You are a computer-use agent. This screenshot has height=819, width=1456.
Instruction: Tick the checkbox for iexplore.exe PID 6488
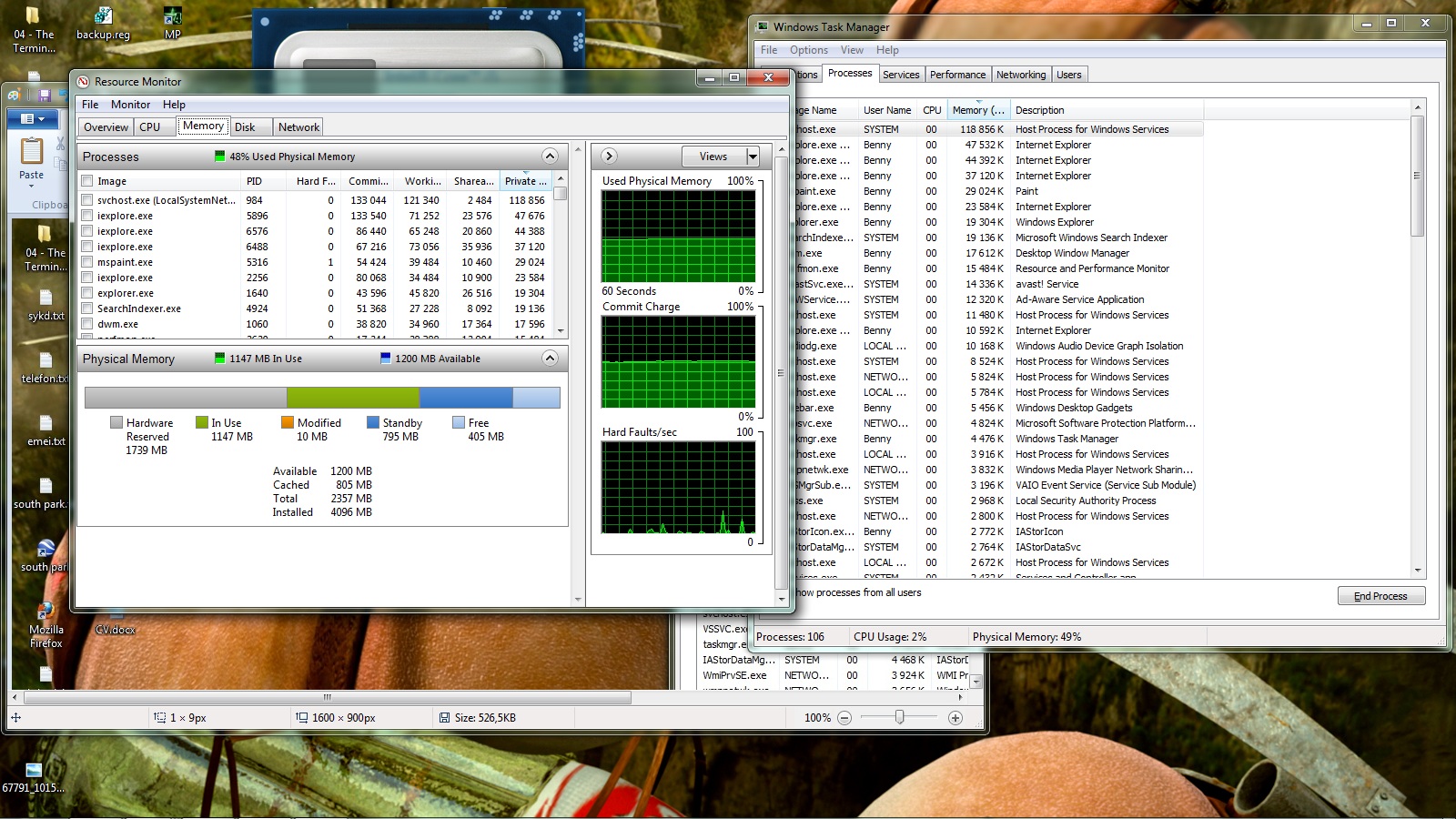(87, 247)
